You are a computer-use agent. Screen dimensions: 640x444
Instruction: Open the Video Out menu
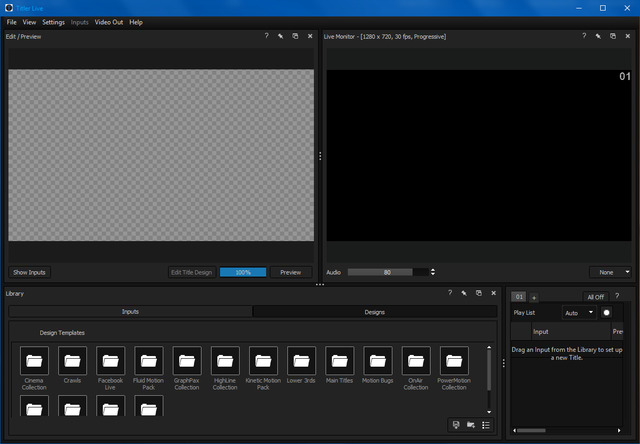tap(109, 22)
